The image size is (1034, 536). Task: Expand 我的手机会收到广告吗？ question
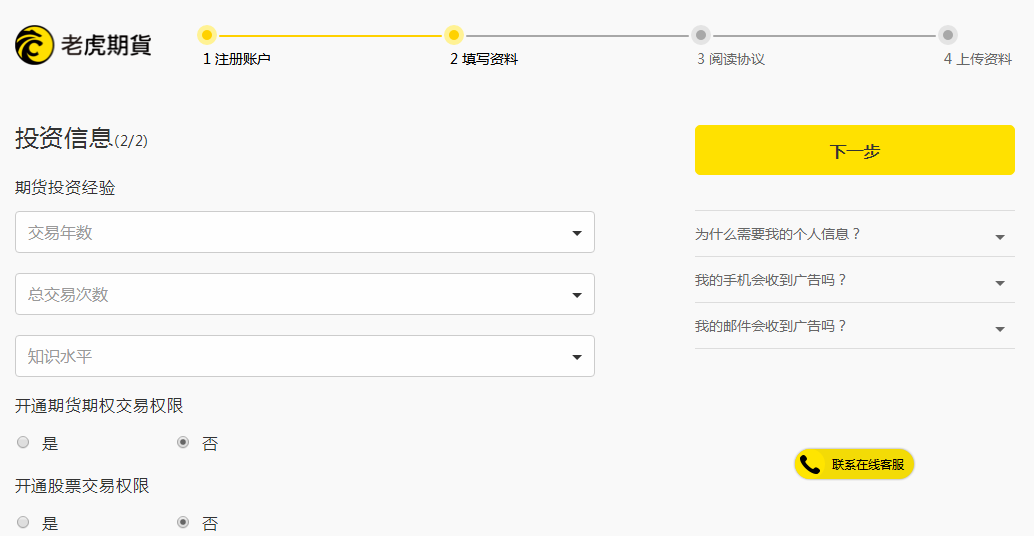pos(855,280)
